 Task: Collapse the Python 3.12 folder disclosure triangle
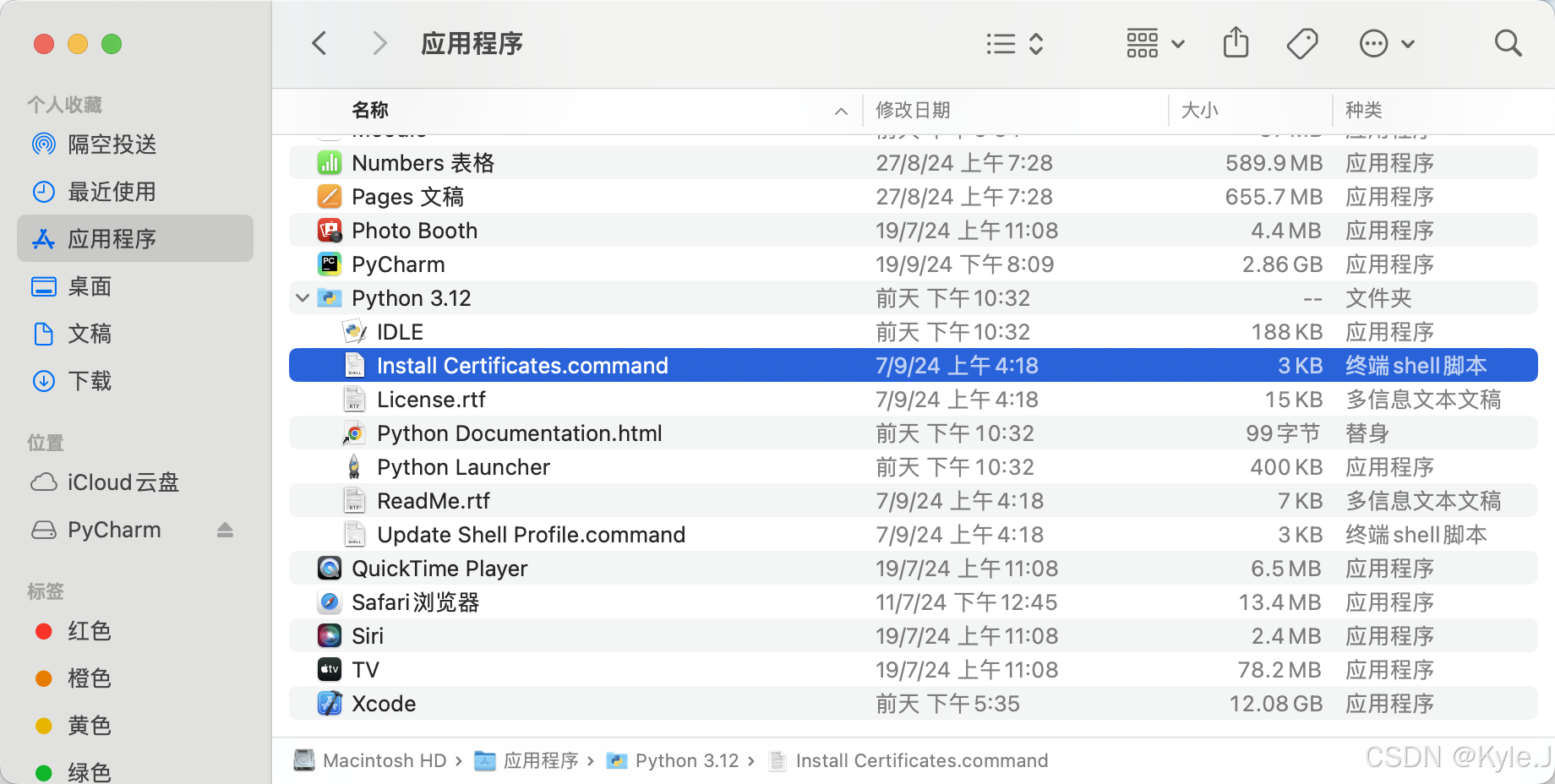[x=303, y=297]
